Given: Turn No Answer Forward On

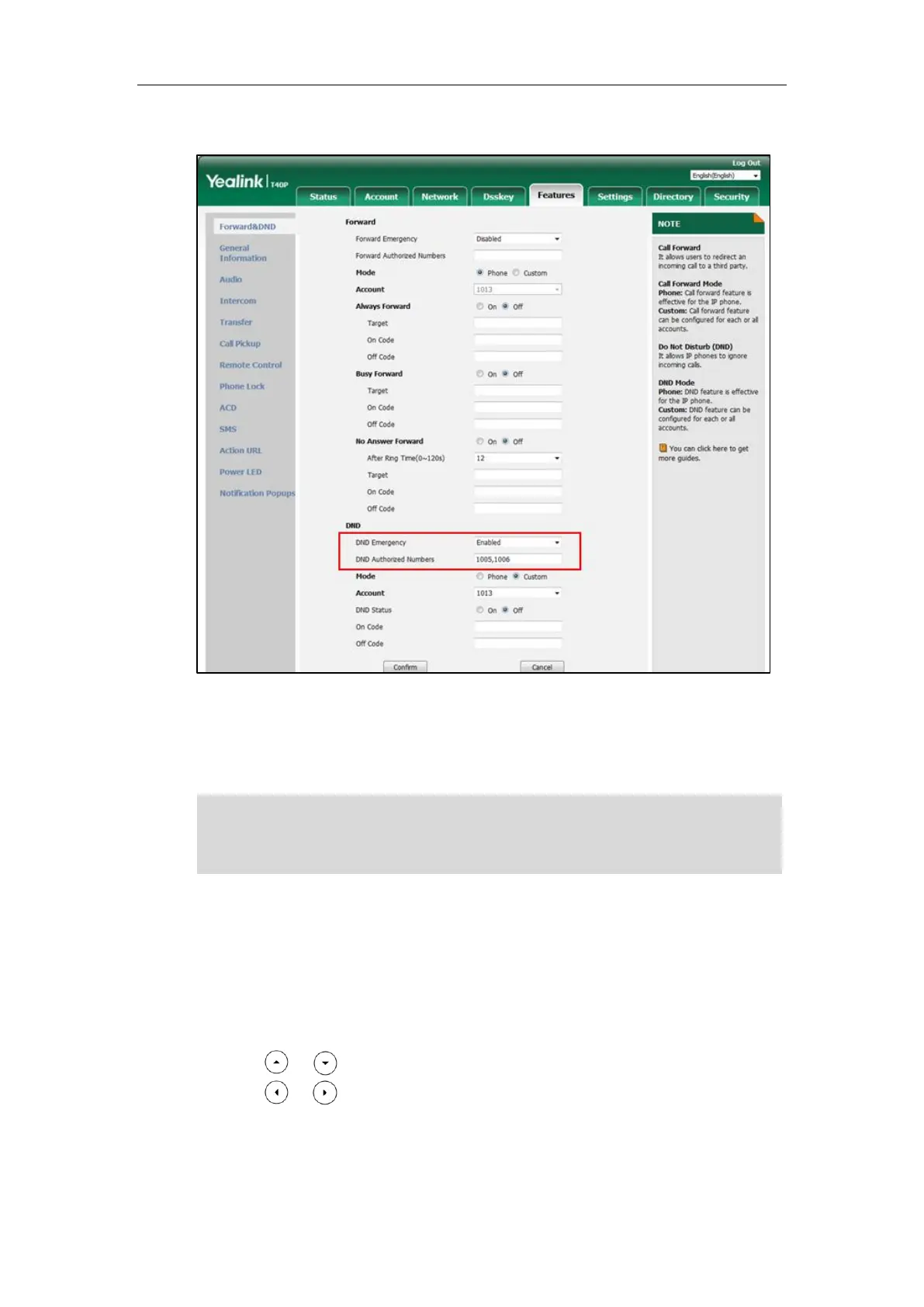Looking at the screenshot, I should [480, 442].
